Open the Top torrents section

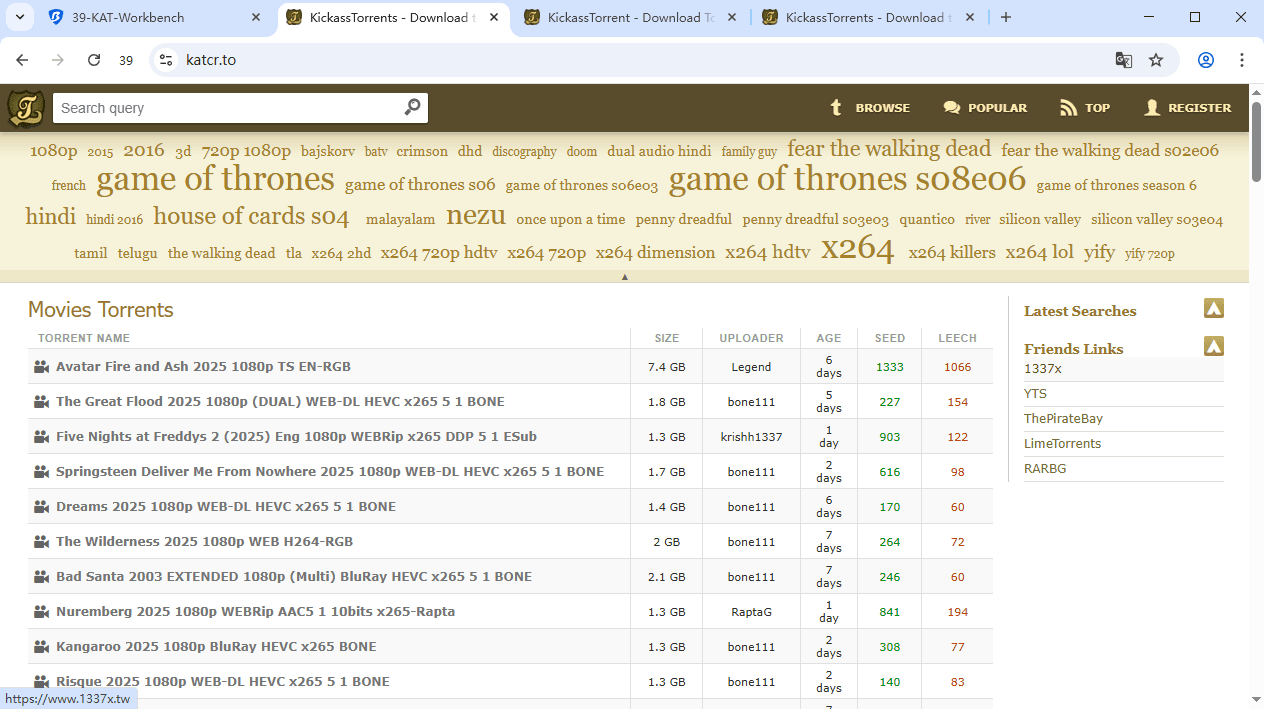[x=1085, y=108]
